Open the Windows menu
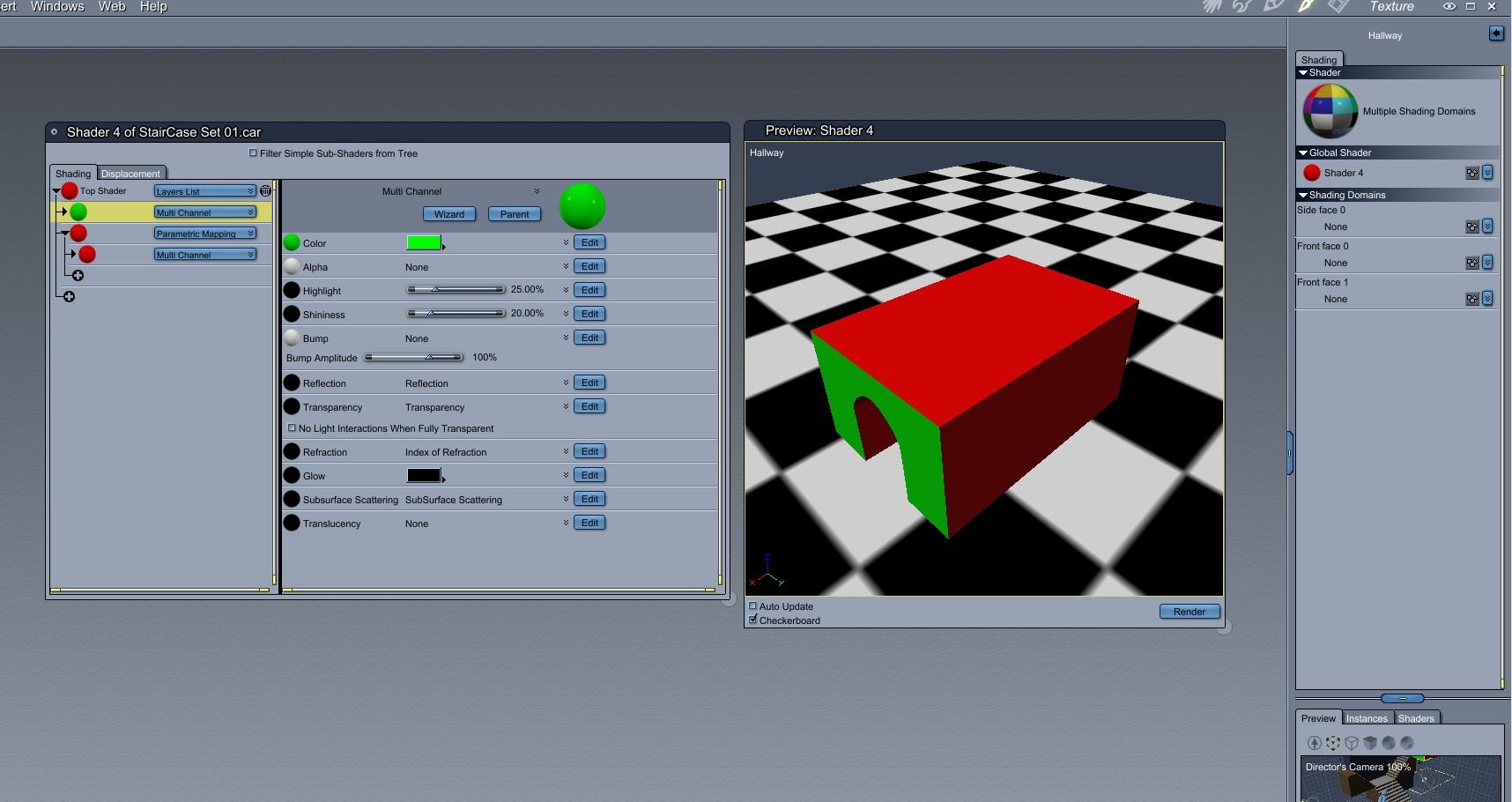This screenshot has height=802, width=1512. 57,6
